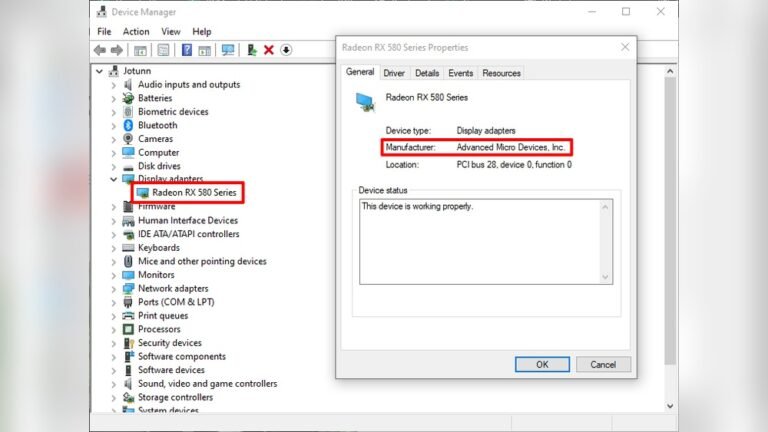Open the Help menu
This screenshot has width=768, height=432.
point(201,32)
